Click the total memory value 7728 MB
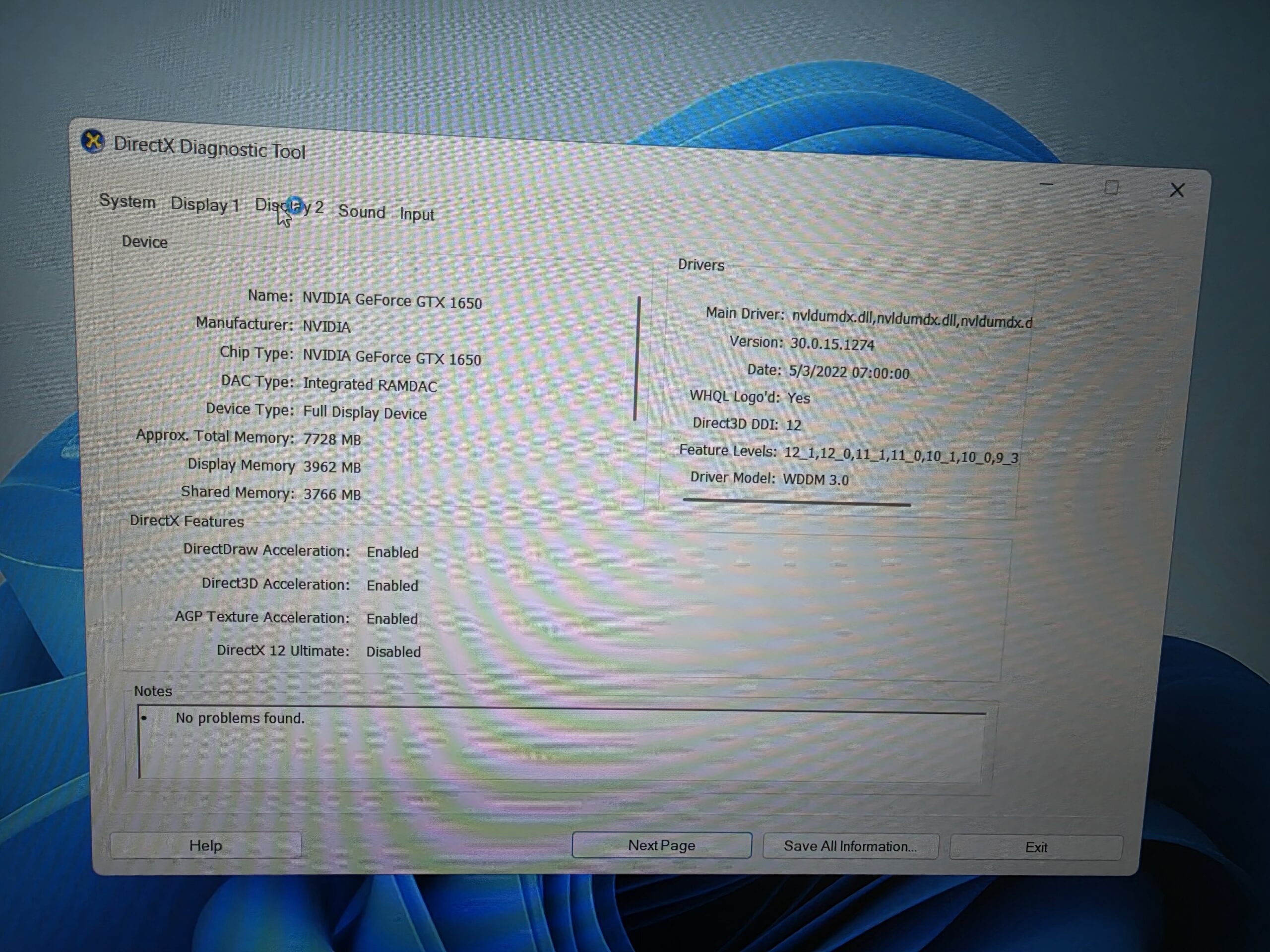The width and height of the screenshot is (1270, 952). coord(332,440)
